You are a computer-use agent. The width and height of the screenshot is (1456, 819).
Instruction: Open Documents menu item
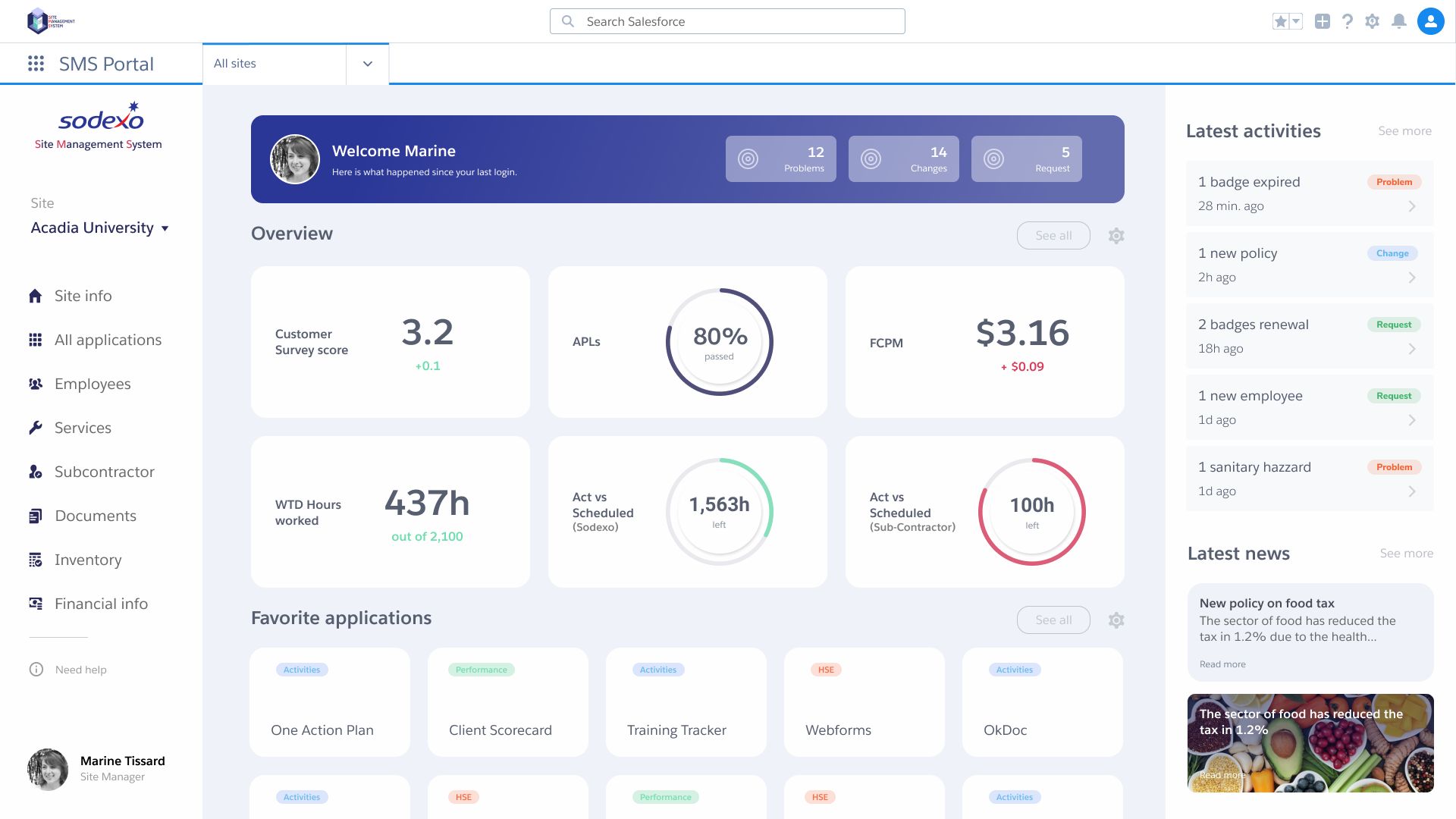(96, 516)
